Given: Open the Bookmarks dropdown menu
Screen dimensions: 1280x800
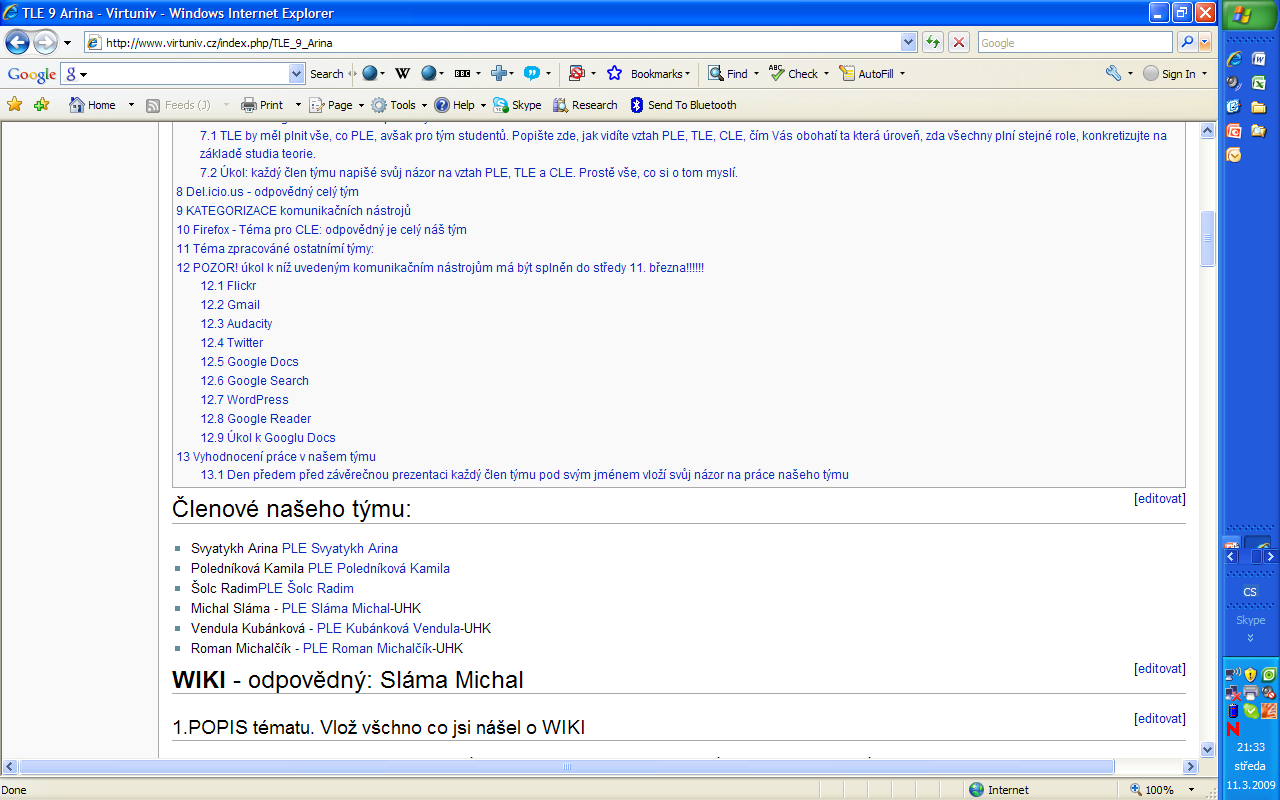Looking at the screenshot, I should point(661,74).
